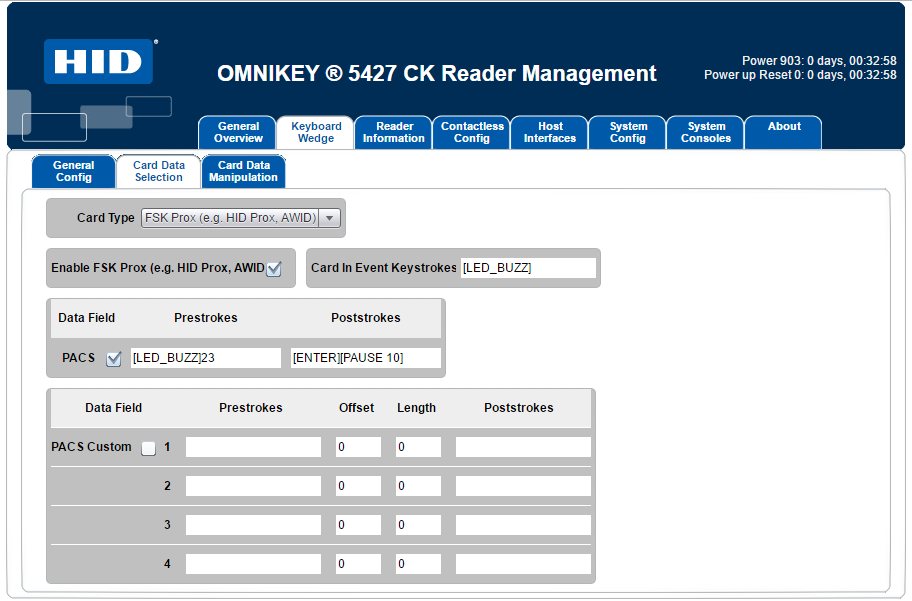Open the Card Type dropdown
The width and height of the screenshot is (912, 601).
pyautogui.click(x=241, y=218)
